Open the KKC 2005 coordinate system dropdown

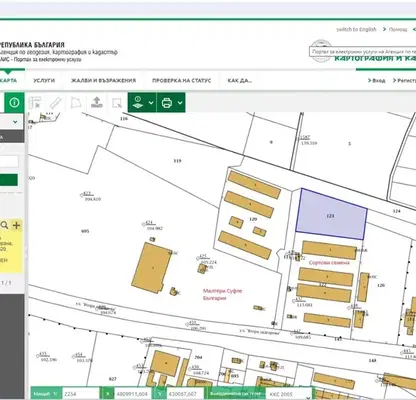pos(289,394)
